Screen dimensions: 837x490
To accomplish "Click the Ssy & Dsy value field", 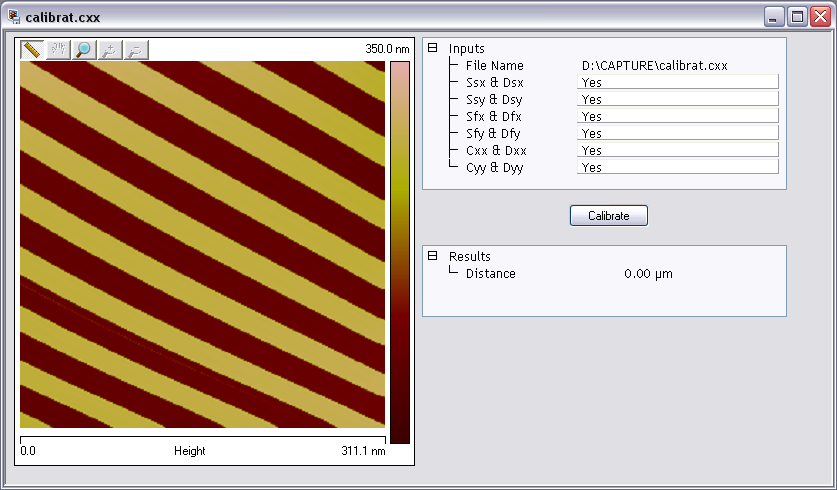I will pyautogui.click(x=677, y=99).
